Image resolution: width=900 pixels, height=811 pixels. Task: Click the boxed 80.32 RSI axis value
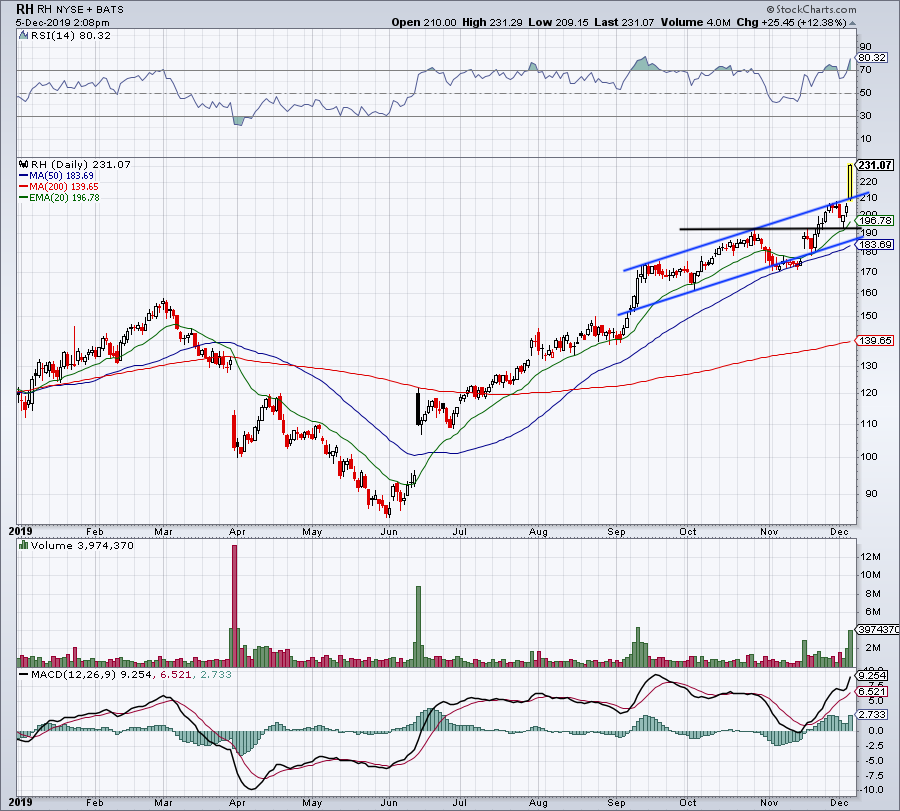[x=872, y=57]
